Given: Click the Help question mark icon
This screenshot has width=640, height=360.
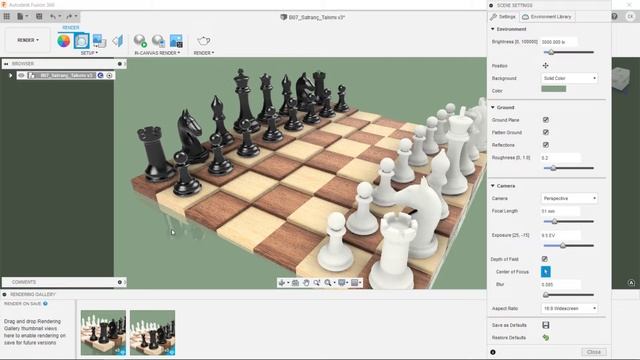Looking at the screenshot, I should tap(614, 16).
